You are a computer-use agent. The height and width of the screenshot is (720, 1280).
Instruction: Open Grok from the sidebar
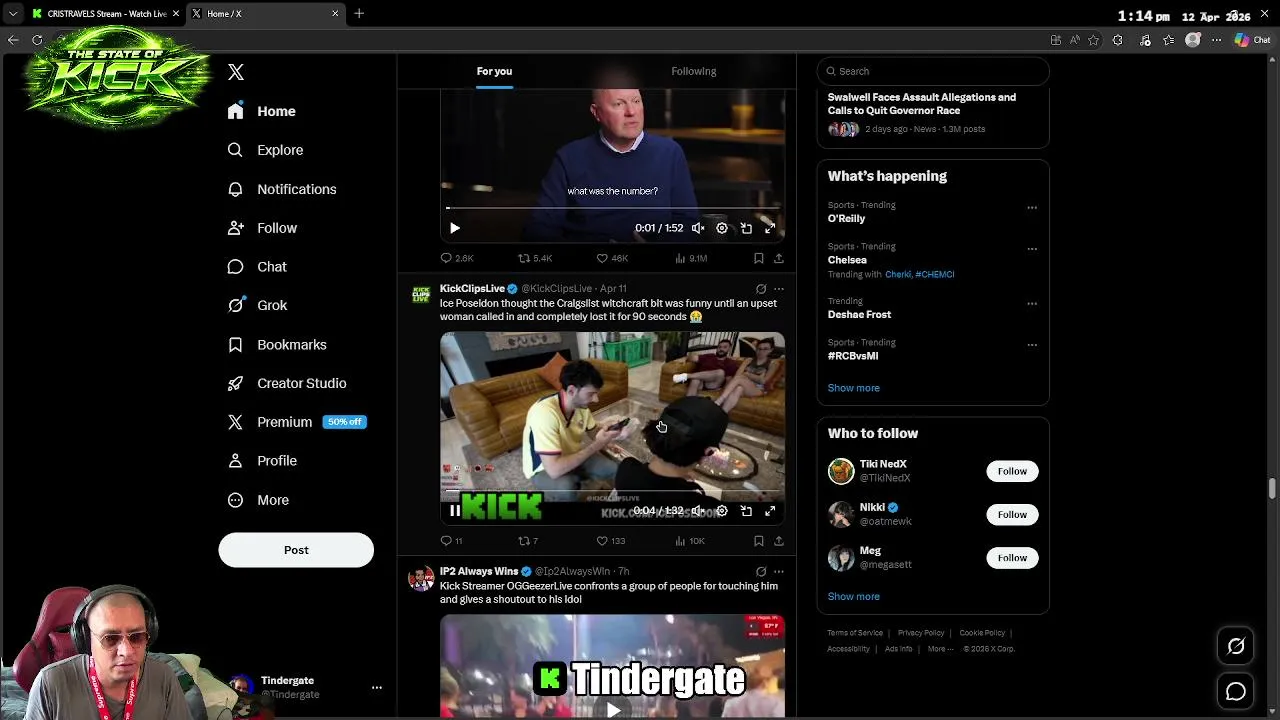pos(257,305)
